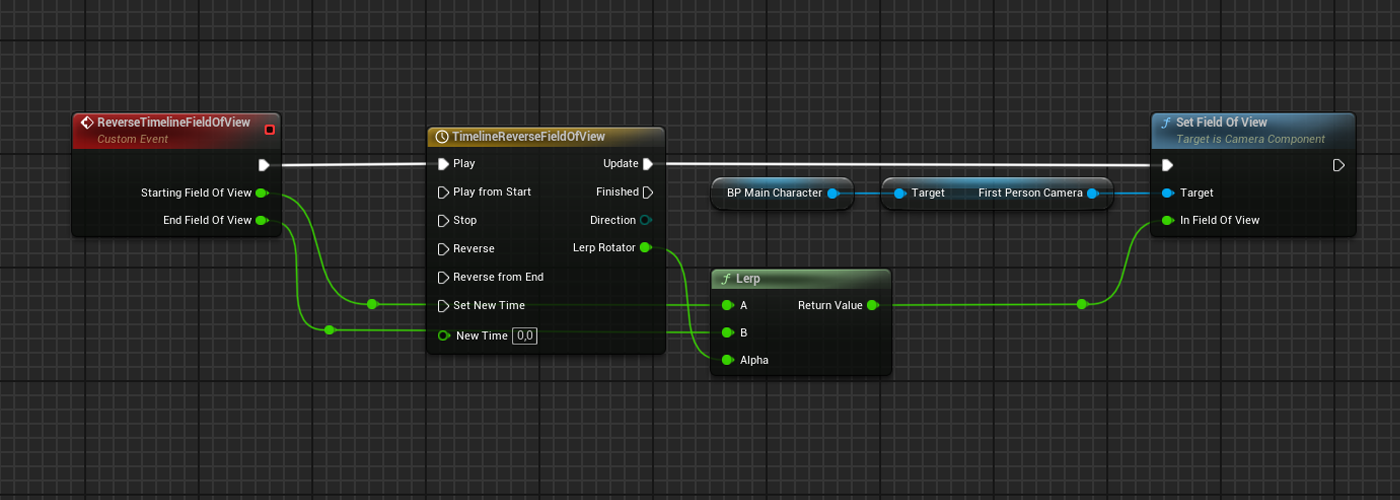Click the End Field Of View output pin
Viewport: 1400px width, 500px height.
pos(261,220)
